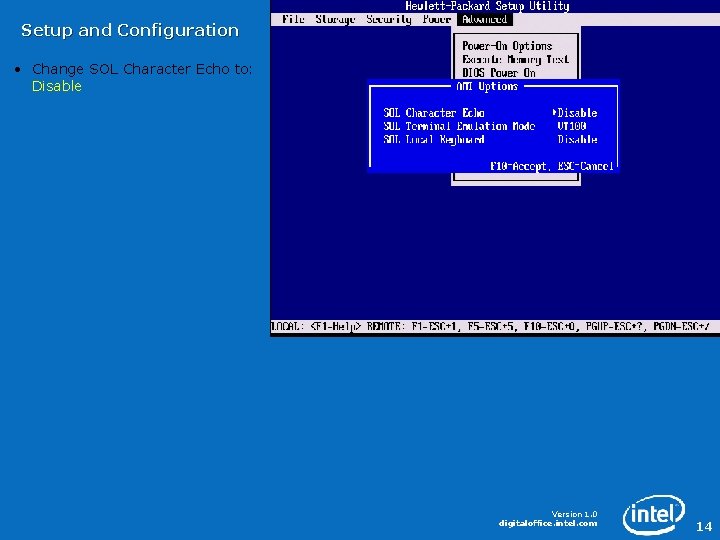Click ESC=Cancel in the options dialog
720x540 pixels.
tap(585, 166)
